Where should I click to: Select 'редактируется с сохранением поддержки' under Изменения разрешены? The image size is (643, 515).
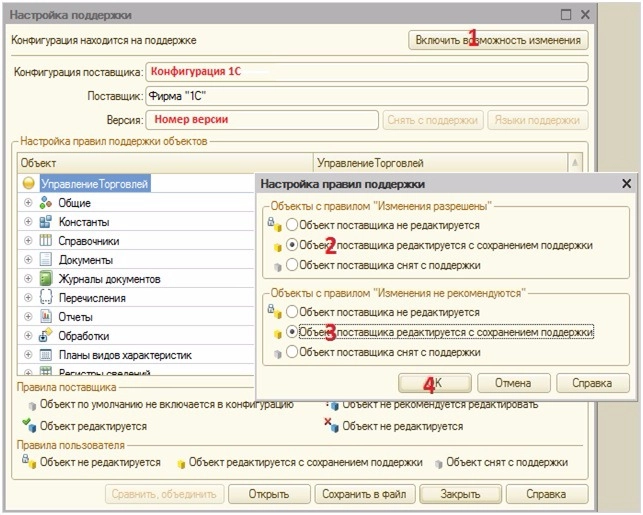pos(292,245)
